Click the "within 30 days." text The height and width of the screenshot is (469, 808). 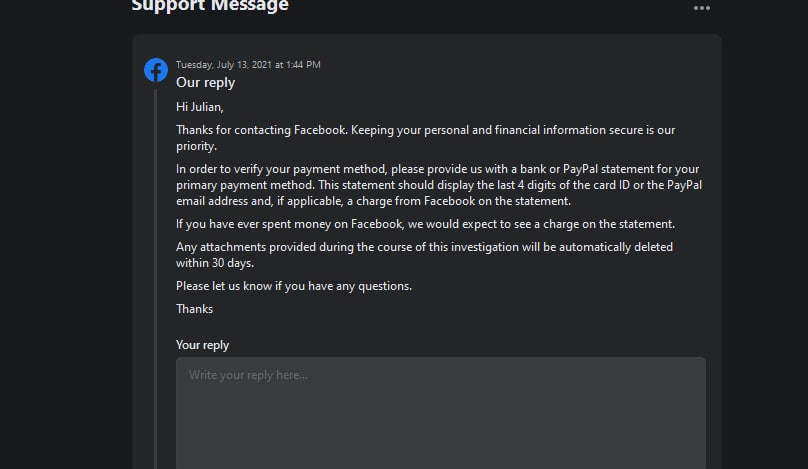(215, 263)
